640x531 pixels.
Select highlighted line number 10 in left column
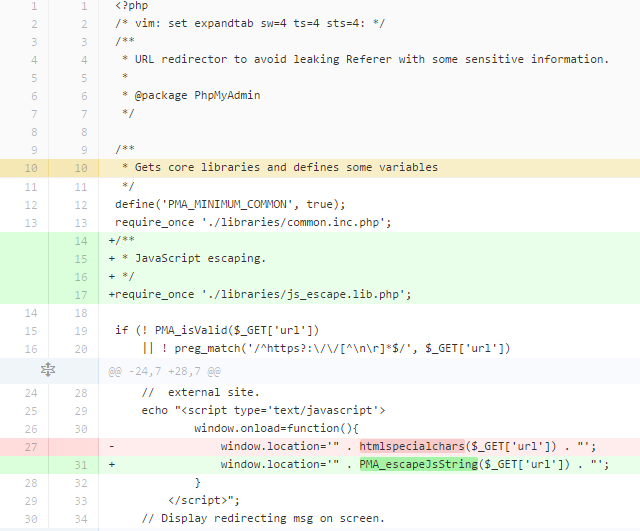point(31,168)
